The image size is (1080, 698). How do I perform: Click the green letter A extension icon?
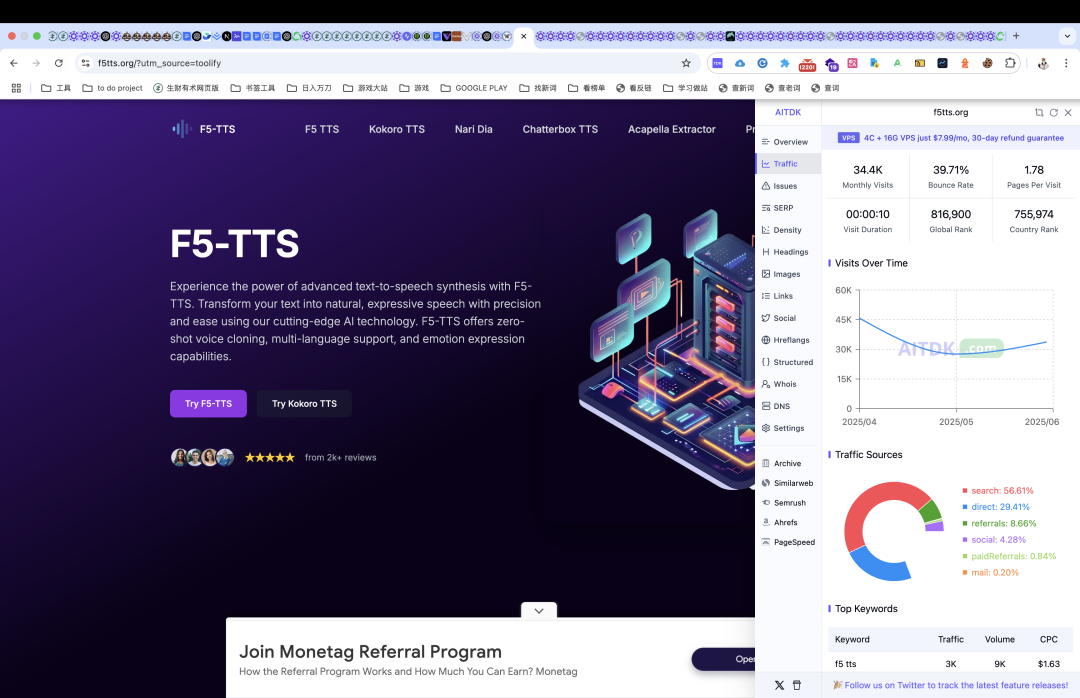coord(897,63)
